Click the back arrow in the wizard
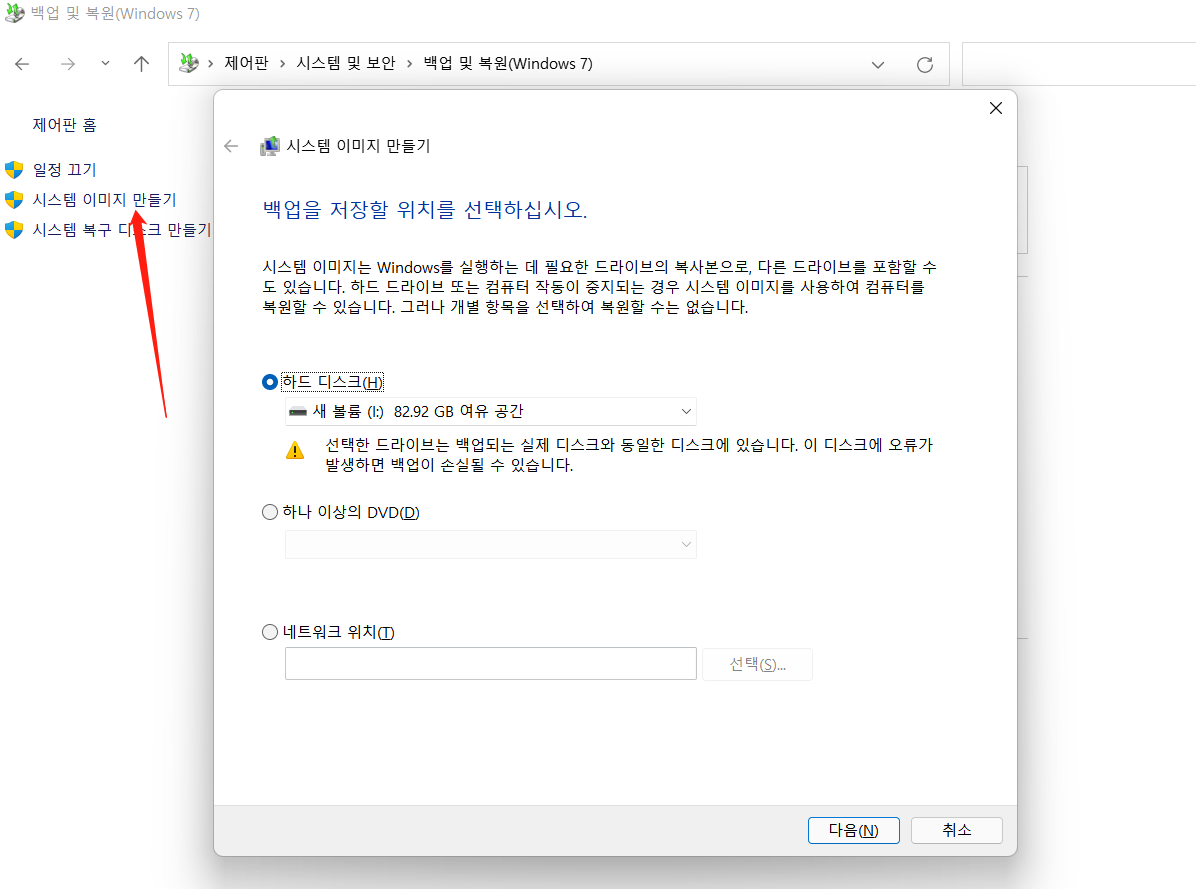The width and height of the screenshot is (1196, 889). pyautogui.click(x=231, y=146)
